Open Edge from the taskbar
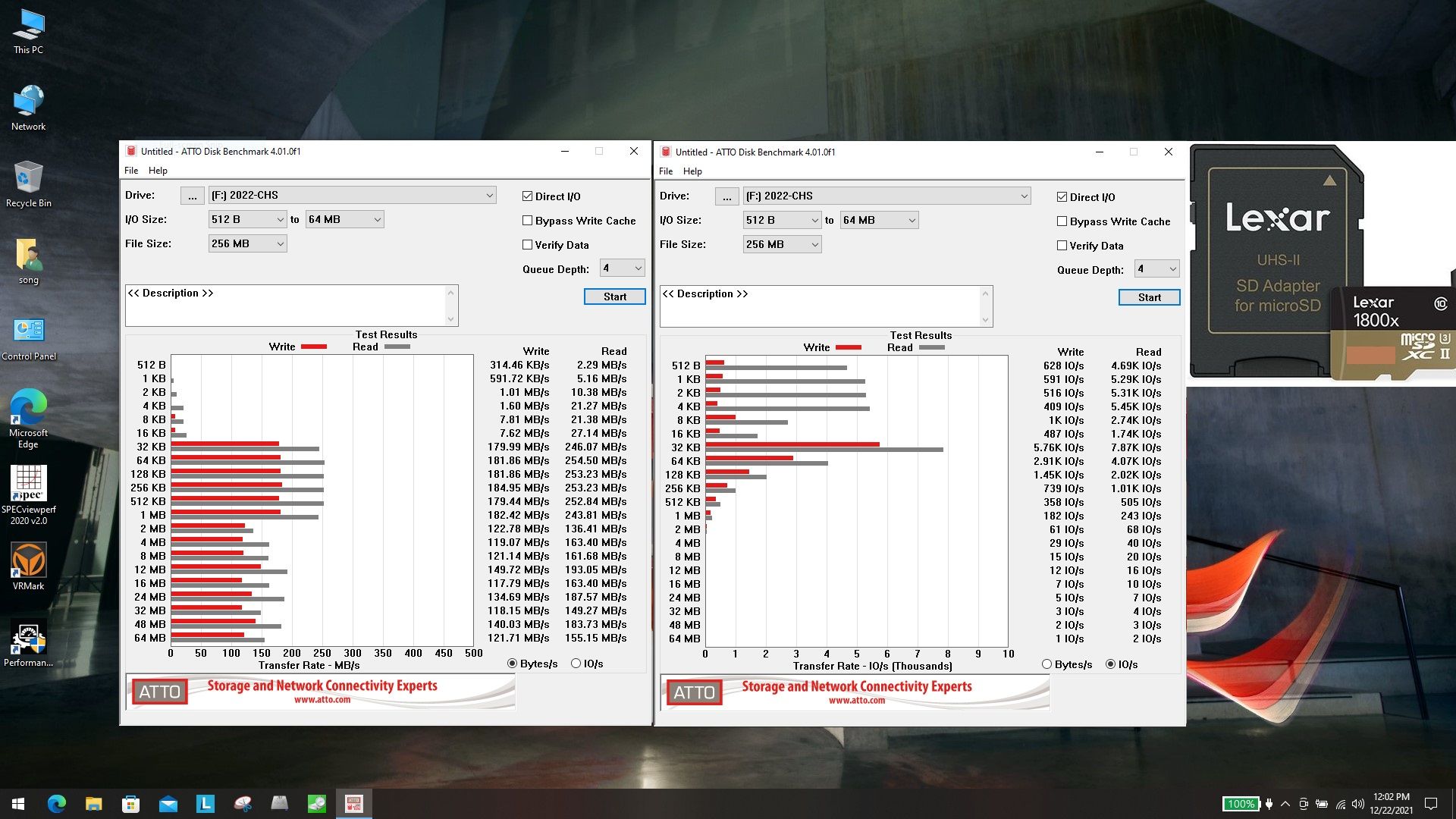This screenshot has height=819, width=1456. pos(57,804)
